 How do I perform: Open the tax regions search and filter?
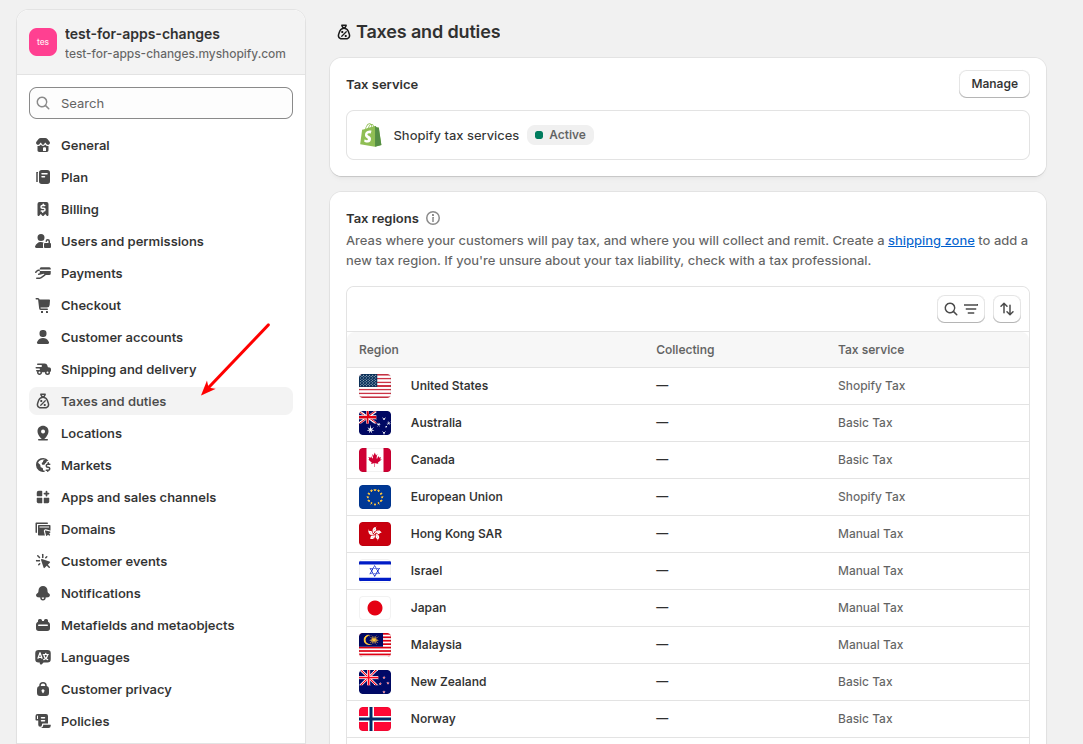pos(960,309)
